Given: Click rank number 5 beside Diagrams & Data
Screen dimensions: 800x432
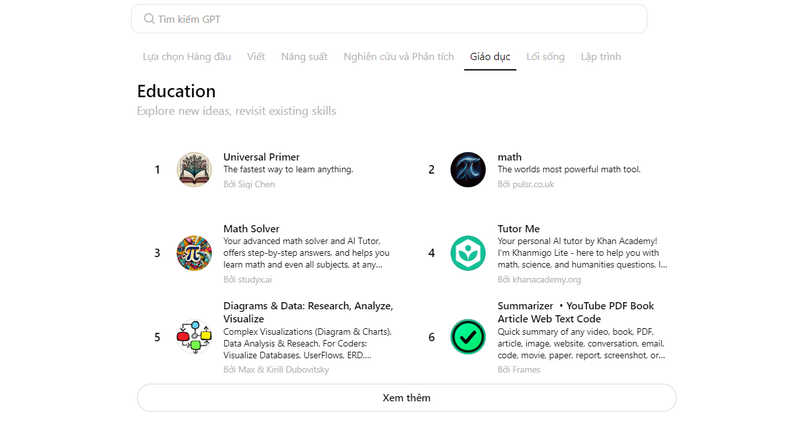Looking at the screenshot, I should pos(157,337).
